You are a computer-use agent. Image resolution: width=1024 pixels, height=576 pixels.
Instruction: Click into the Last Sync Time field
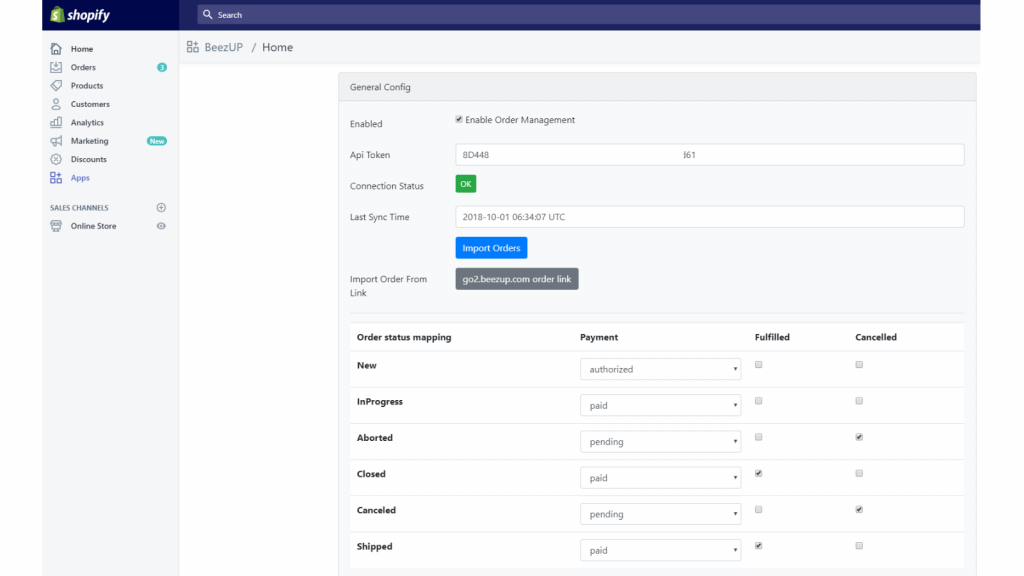[x=710, y=217]
